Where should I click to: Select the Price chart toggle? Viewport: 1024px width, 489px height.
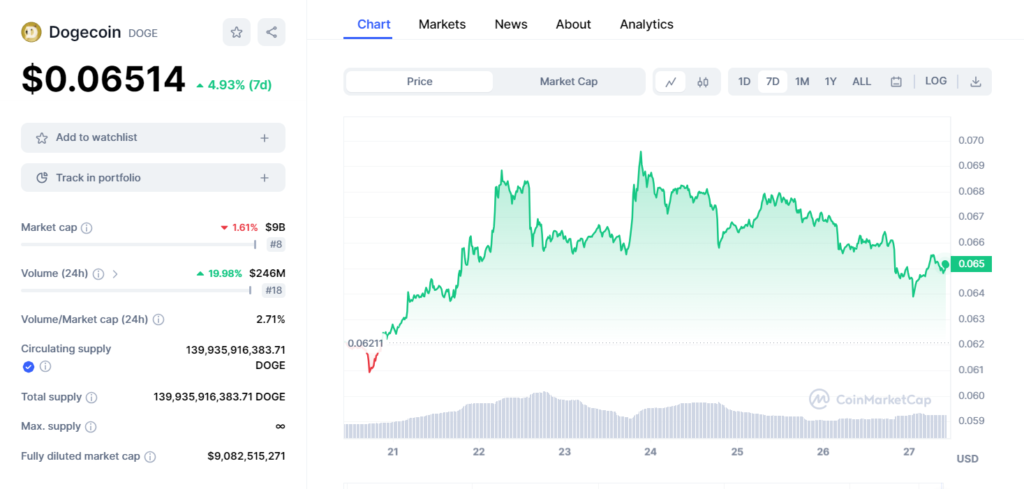tap(419, 82)
